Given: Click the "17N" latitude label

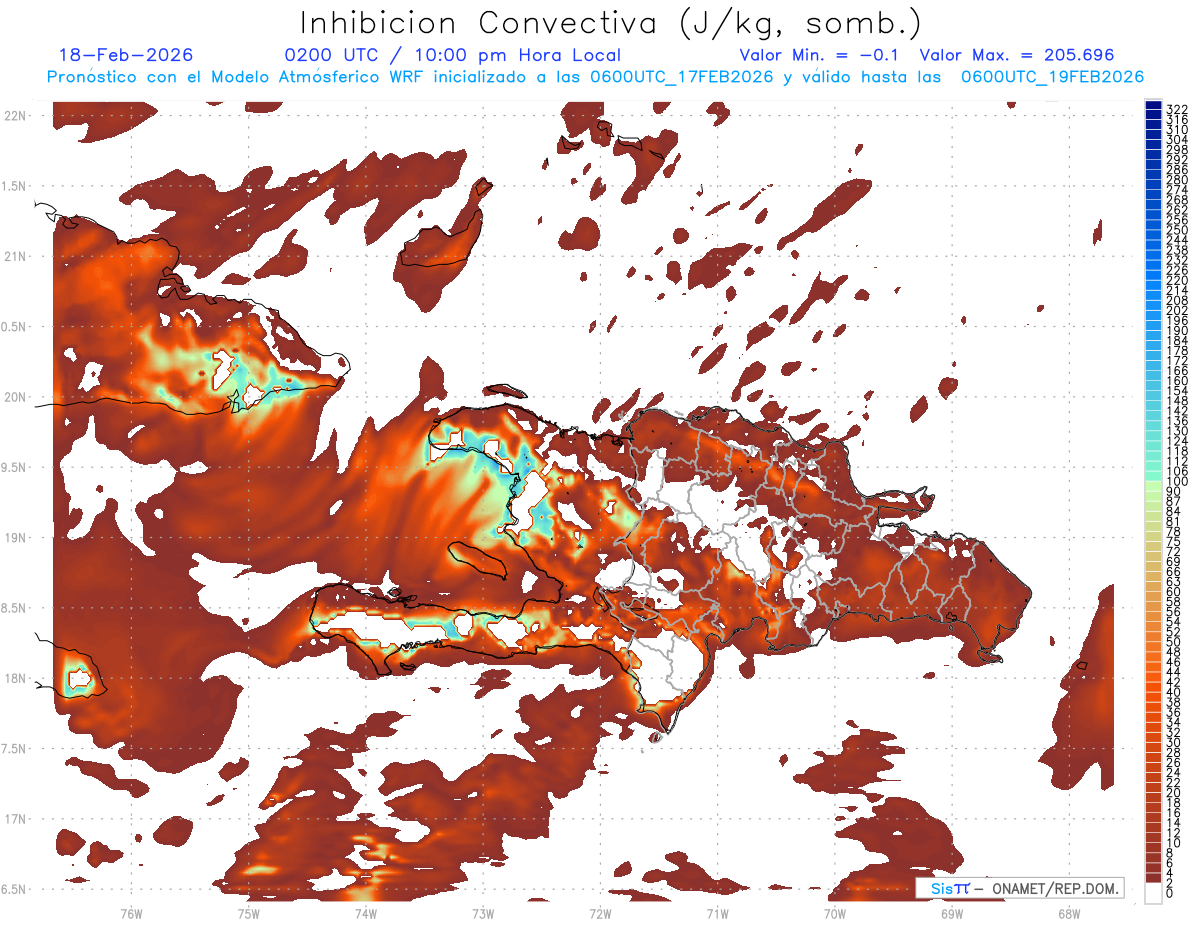Looking at the screenshot, I should click(x=15, y=819).
